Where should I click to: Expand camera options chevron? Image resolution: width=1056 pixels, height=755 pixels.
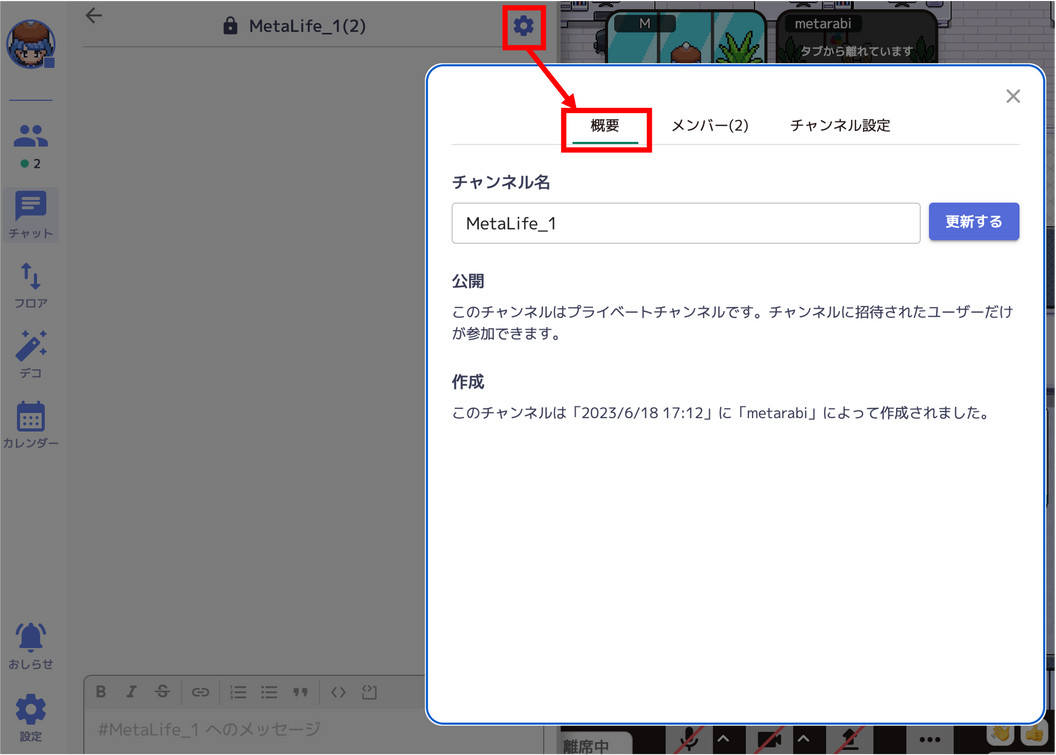(803, 740)
